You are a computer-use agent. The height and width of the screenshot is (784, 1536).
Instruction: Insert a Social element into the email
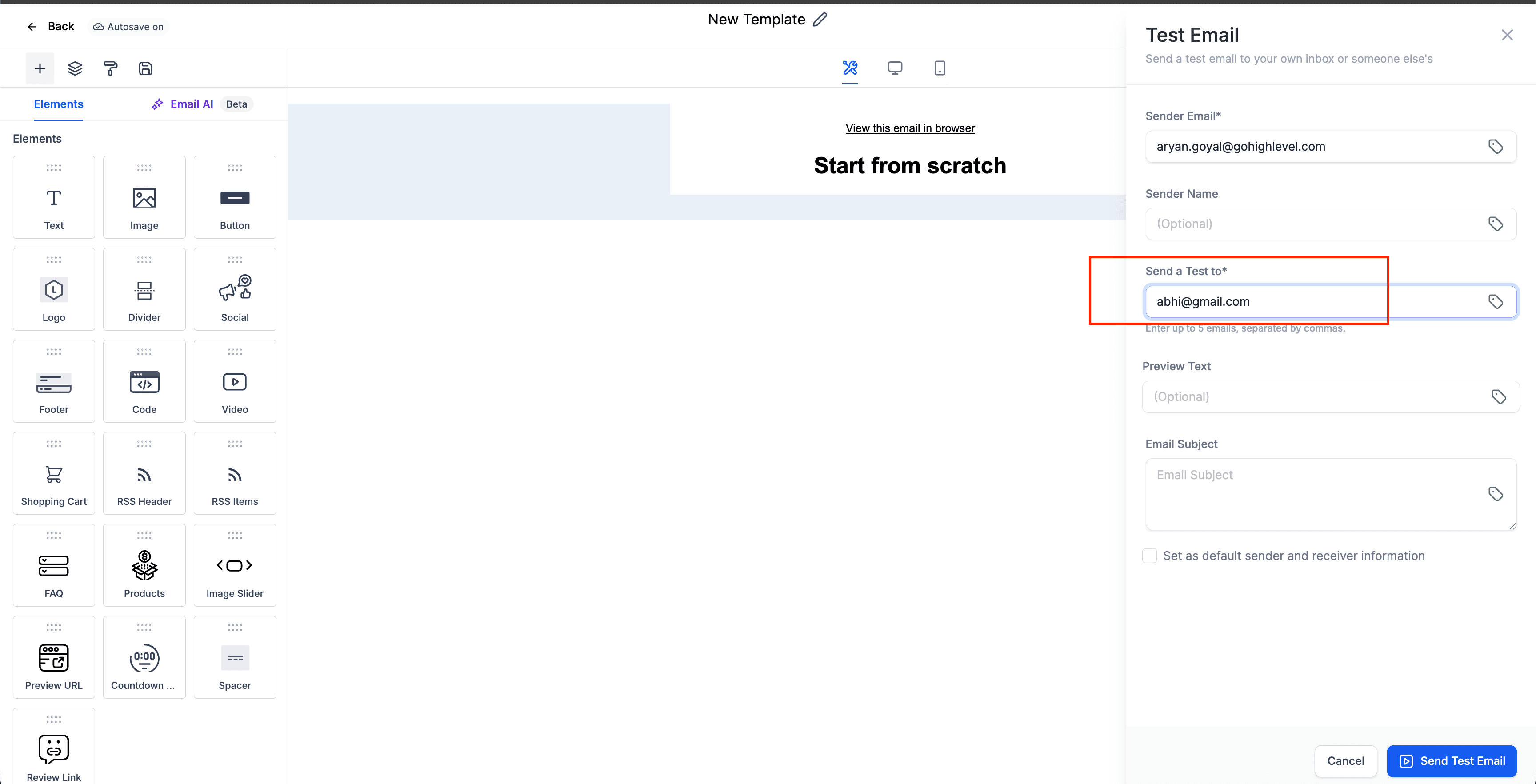click(x=234, y=289)
